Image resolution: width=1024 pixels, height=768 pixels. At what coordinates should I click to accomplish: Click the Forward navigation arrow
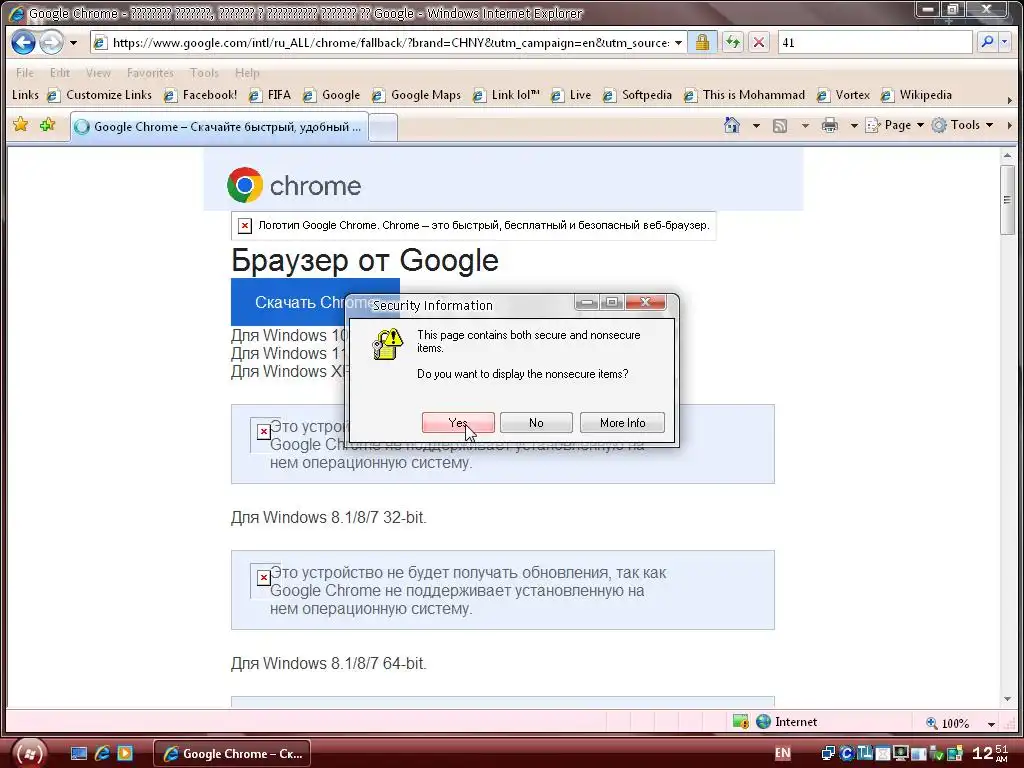[x=51, y=43]
